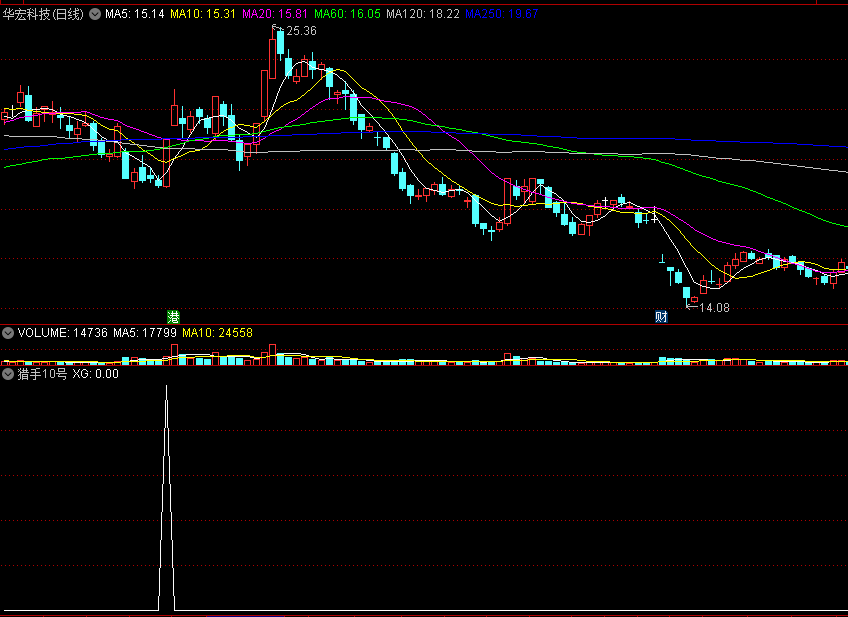The height and width of the screenshot is (617, 848).
Task: Click the volume MA5: 17799 label
Action: click(145, 333)
